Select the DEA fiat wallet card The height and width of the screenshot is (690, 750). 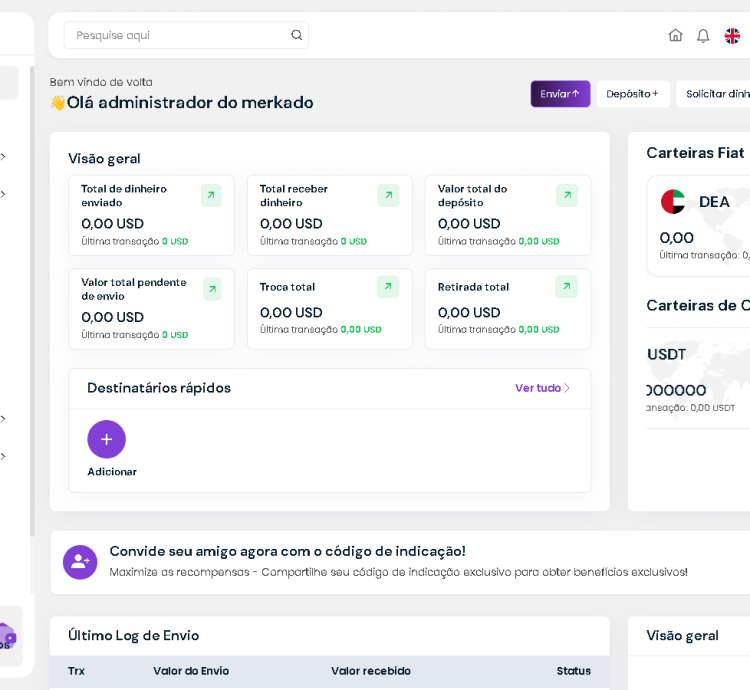point(700,225)
